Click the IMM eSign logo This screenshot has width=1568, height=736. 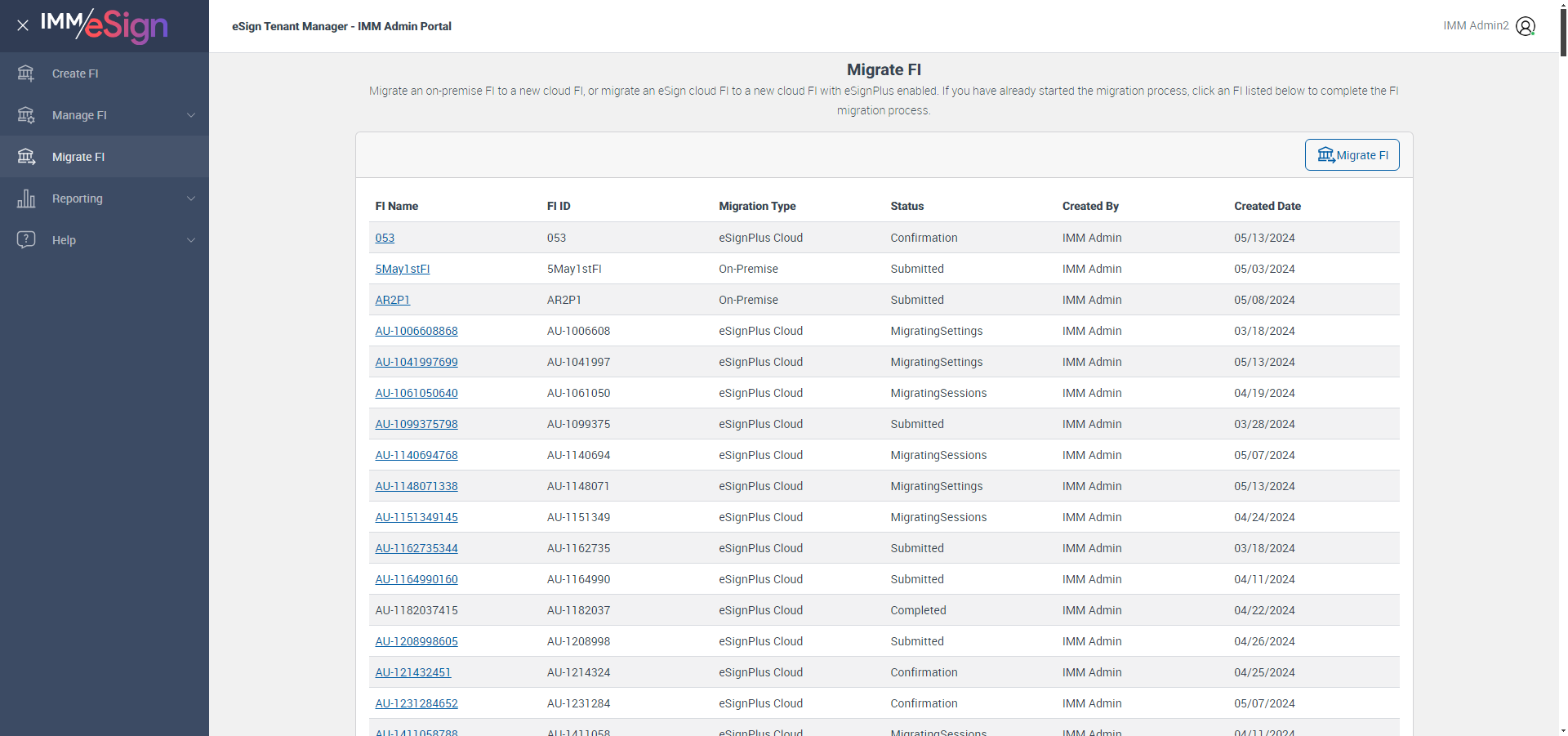(x=105, y=26)
